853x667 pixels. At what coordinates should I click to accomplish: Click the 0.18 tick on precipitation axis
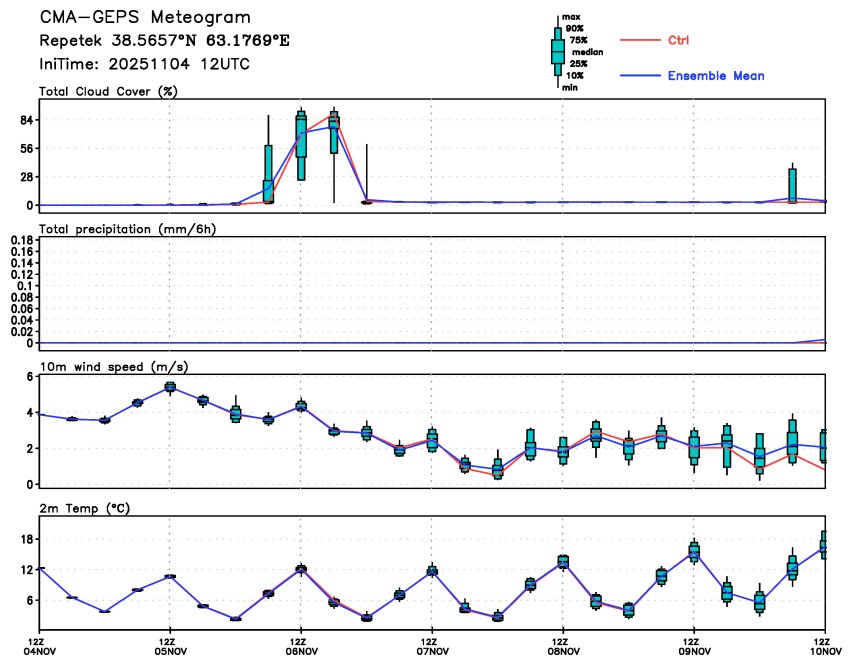(x=19, y=240)
